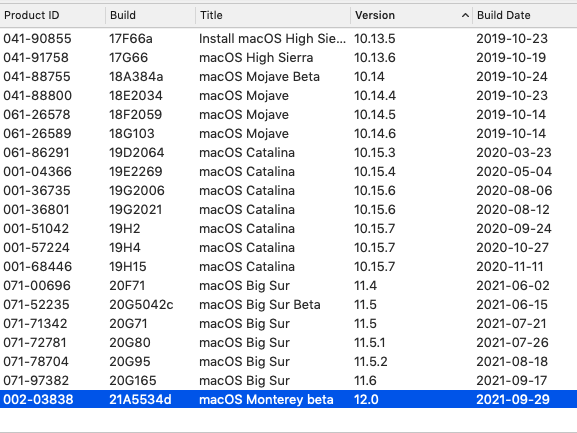Click version 10.15.3 cell

pyautogui.click(x=375, y=153)
